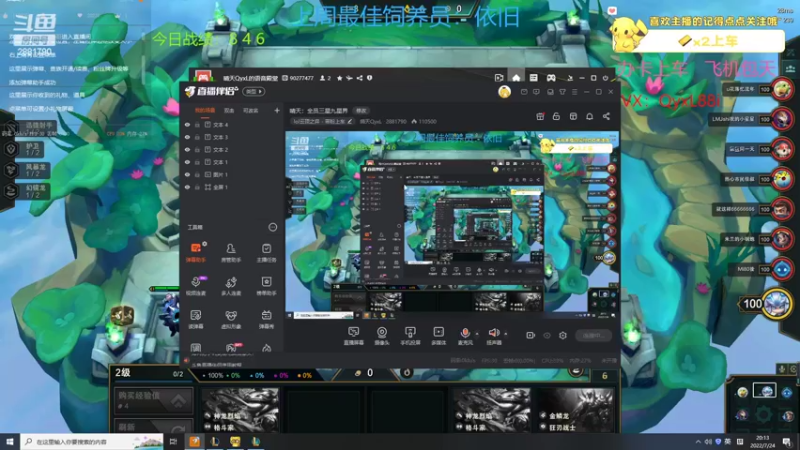This screenshot has width=800, height=450.
Task: Click the game refresh shop button
Action: coord(153,426)
